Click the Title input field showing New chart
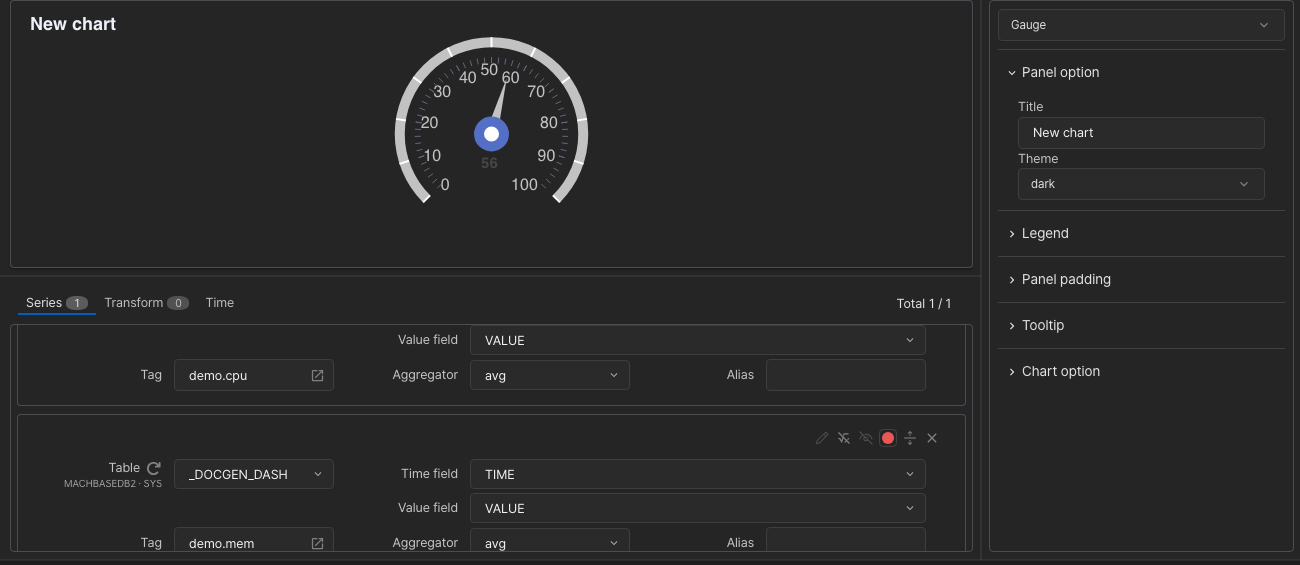1300x565 pixels. (x=1141, y=133)
